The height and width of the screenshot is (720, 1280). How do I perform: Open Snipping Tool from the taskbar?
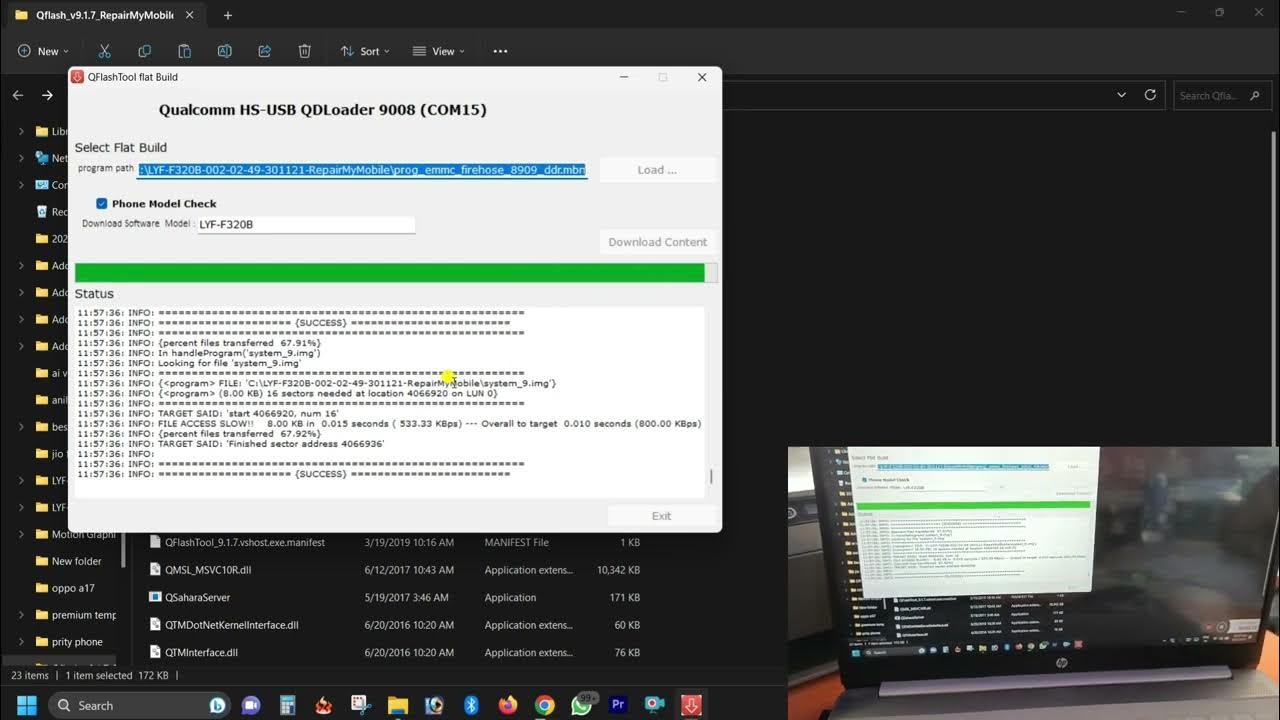[x=361, y=705]
